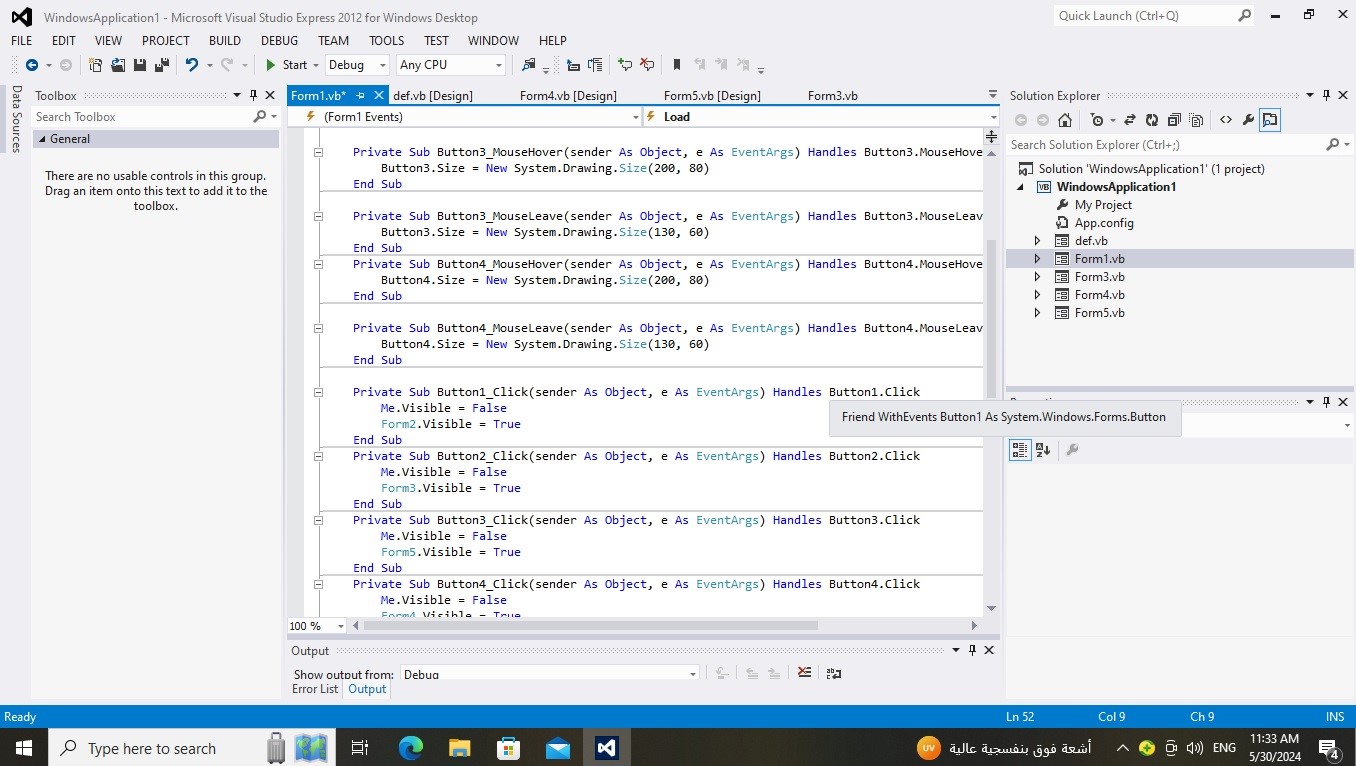Open Properties with the wrench icon
Image resolution: width=1356 pixels, height=766 pixels.
click(x=1248, y=120)
